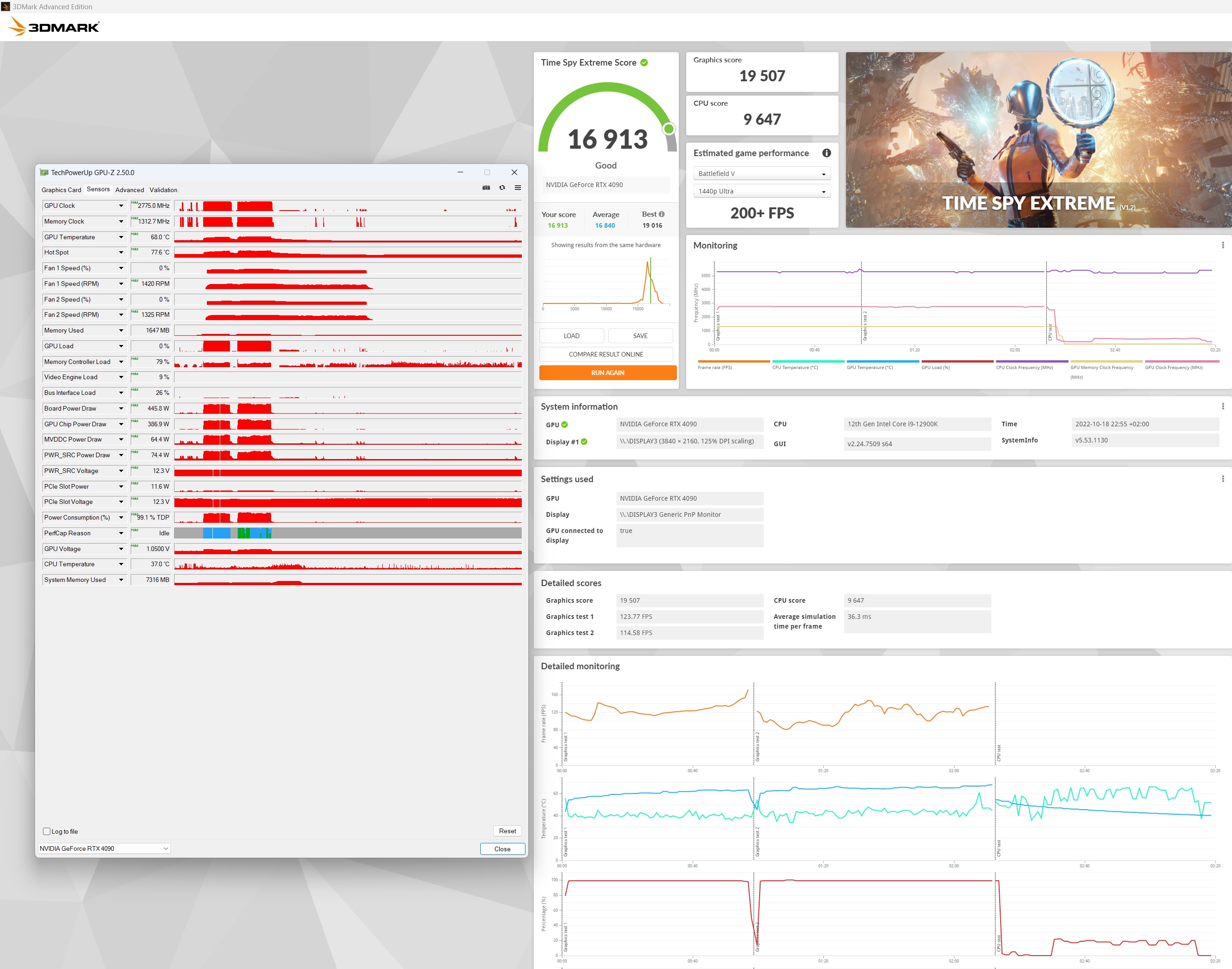
Task: Open the 1440p Ultra resolution dropdown
Action: click(x=761, y=191)
